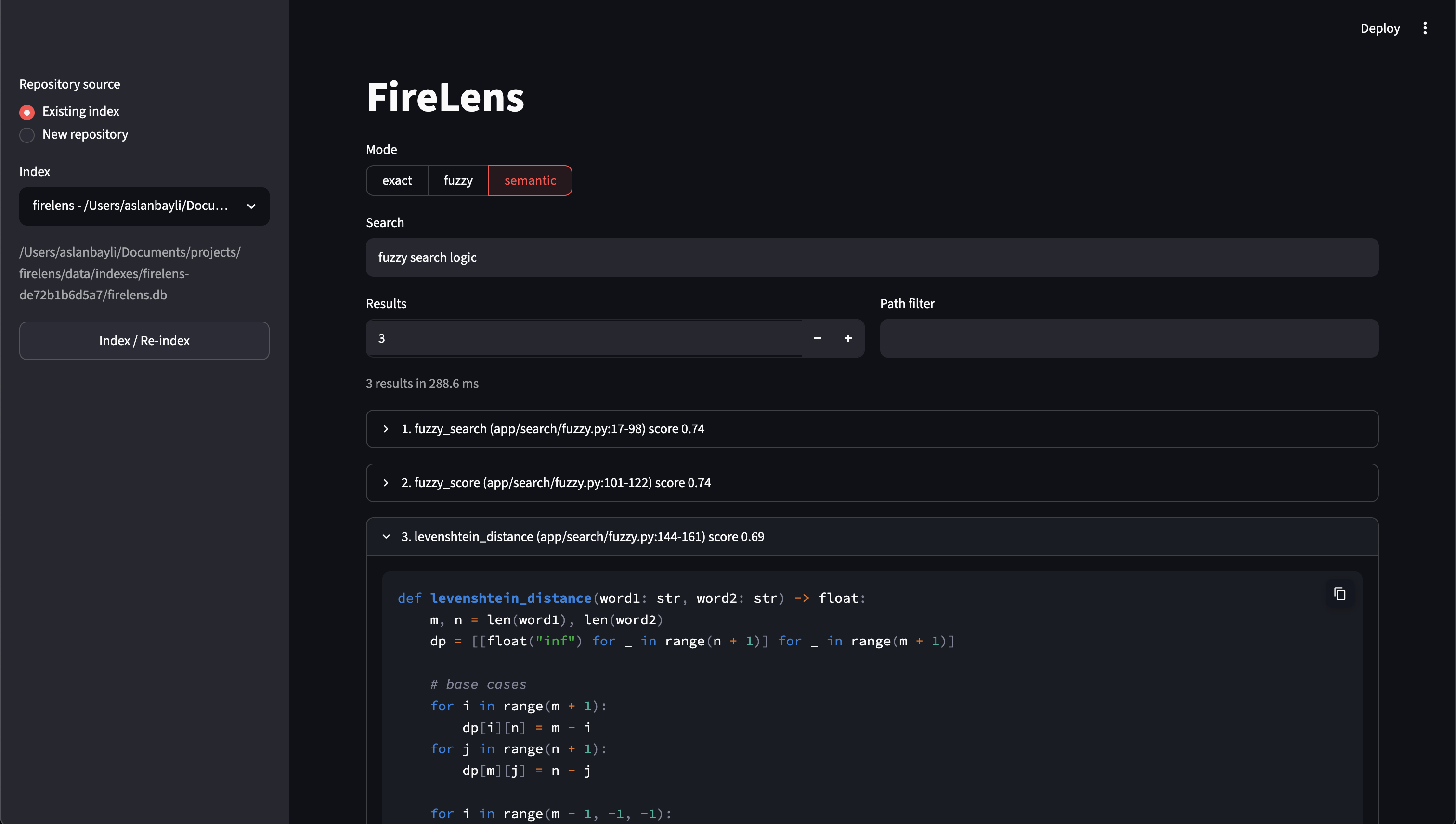
Task: Click the FireLens page title
Action: click(x=445, y=97)
